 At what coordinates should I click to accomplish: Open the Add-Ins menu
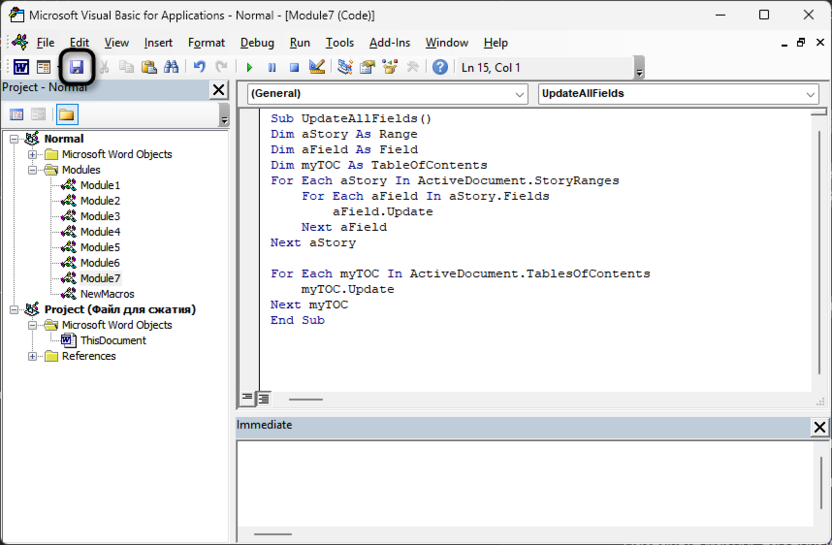click(389, 43)
